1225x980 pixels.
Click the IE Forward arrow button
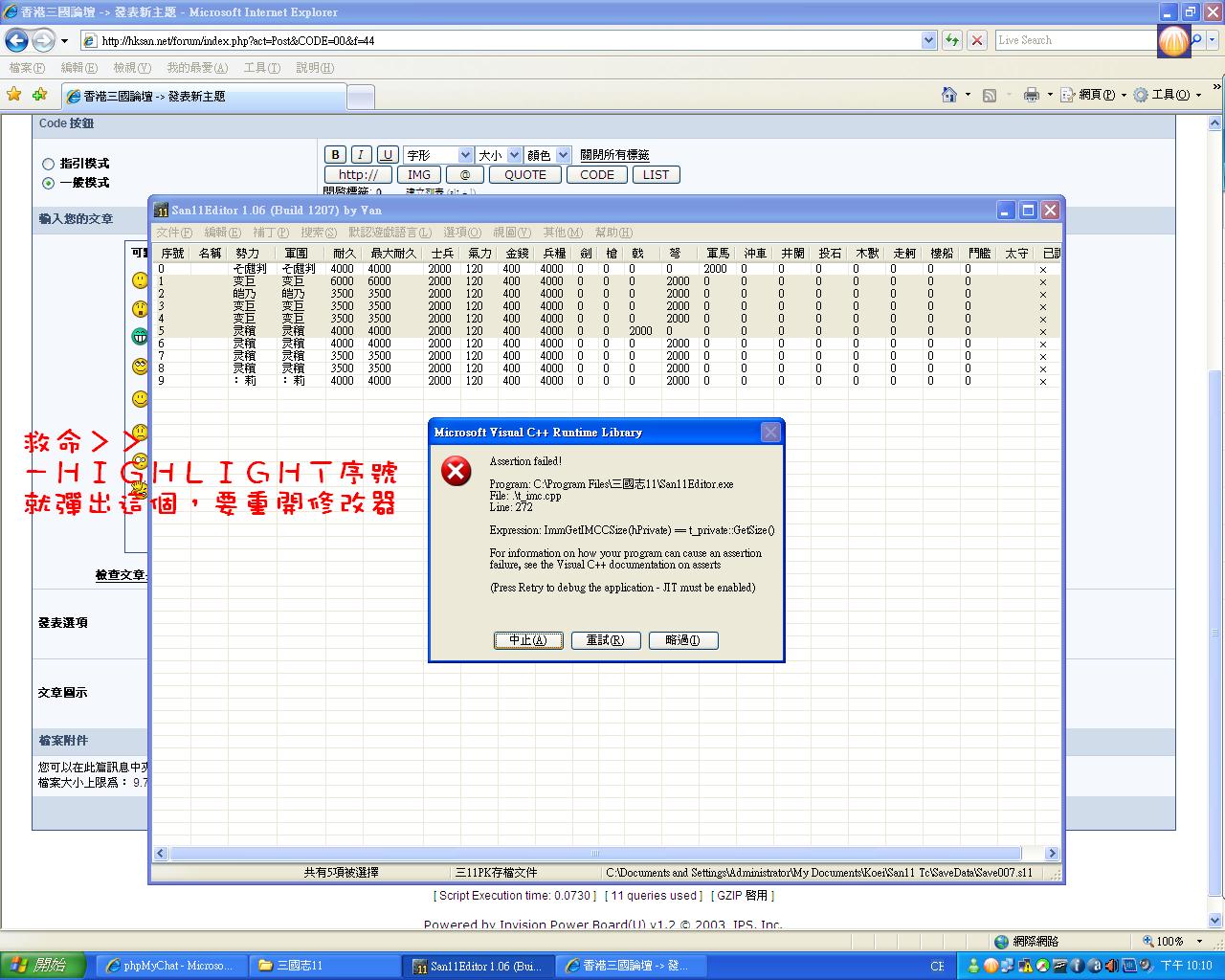pyautogui.click(x=43, y=40)
